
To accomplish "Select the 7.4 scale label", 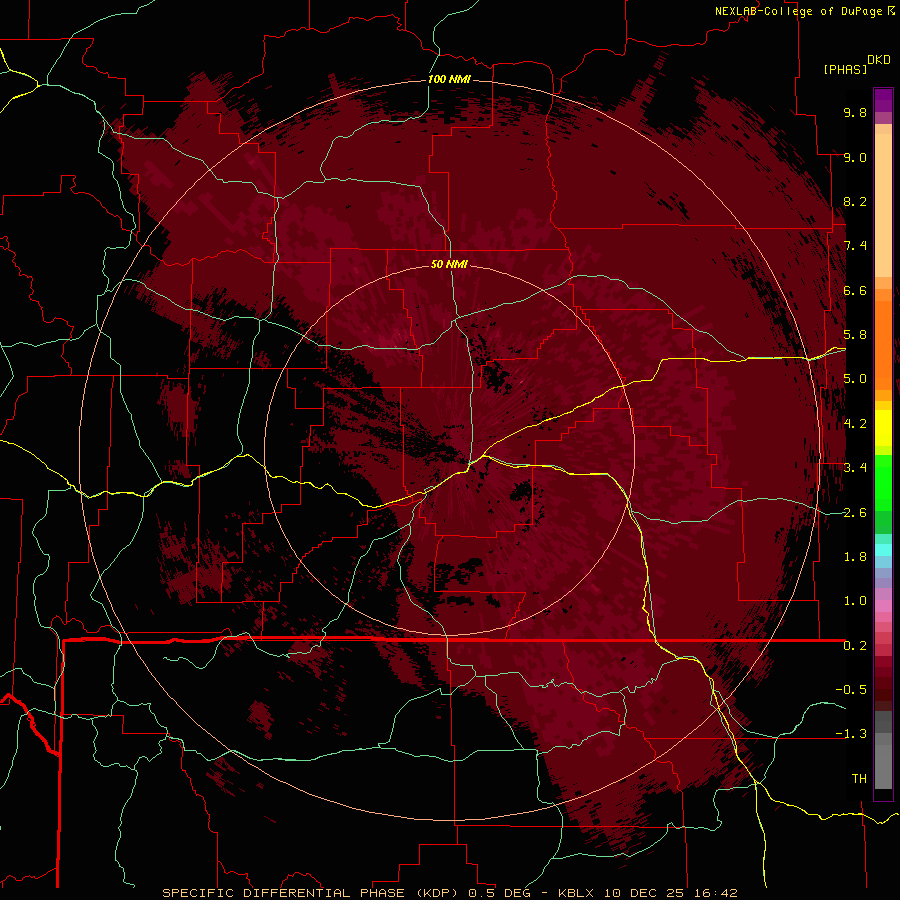I will click(855, 246).
